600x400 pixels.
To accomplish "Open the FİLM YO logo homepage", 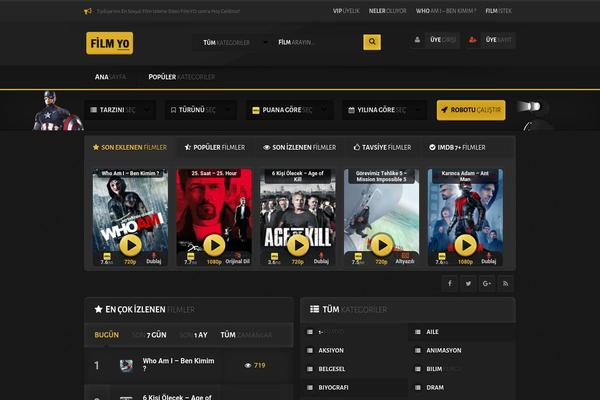I will [110, 43].
